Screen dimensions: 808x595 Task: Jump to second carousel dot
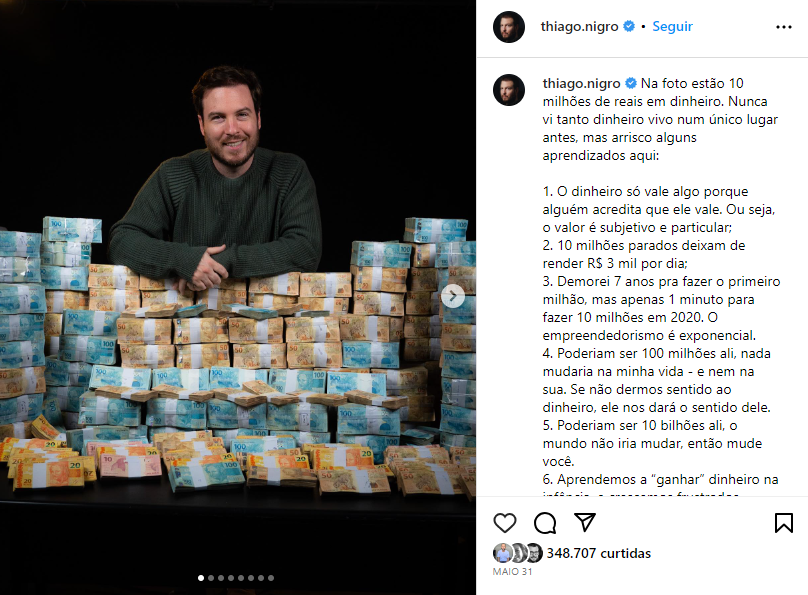211,578
